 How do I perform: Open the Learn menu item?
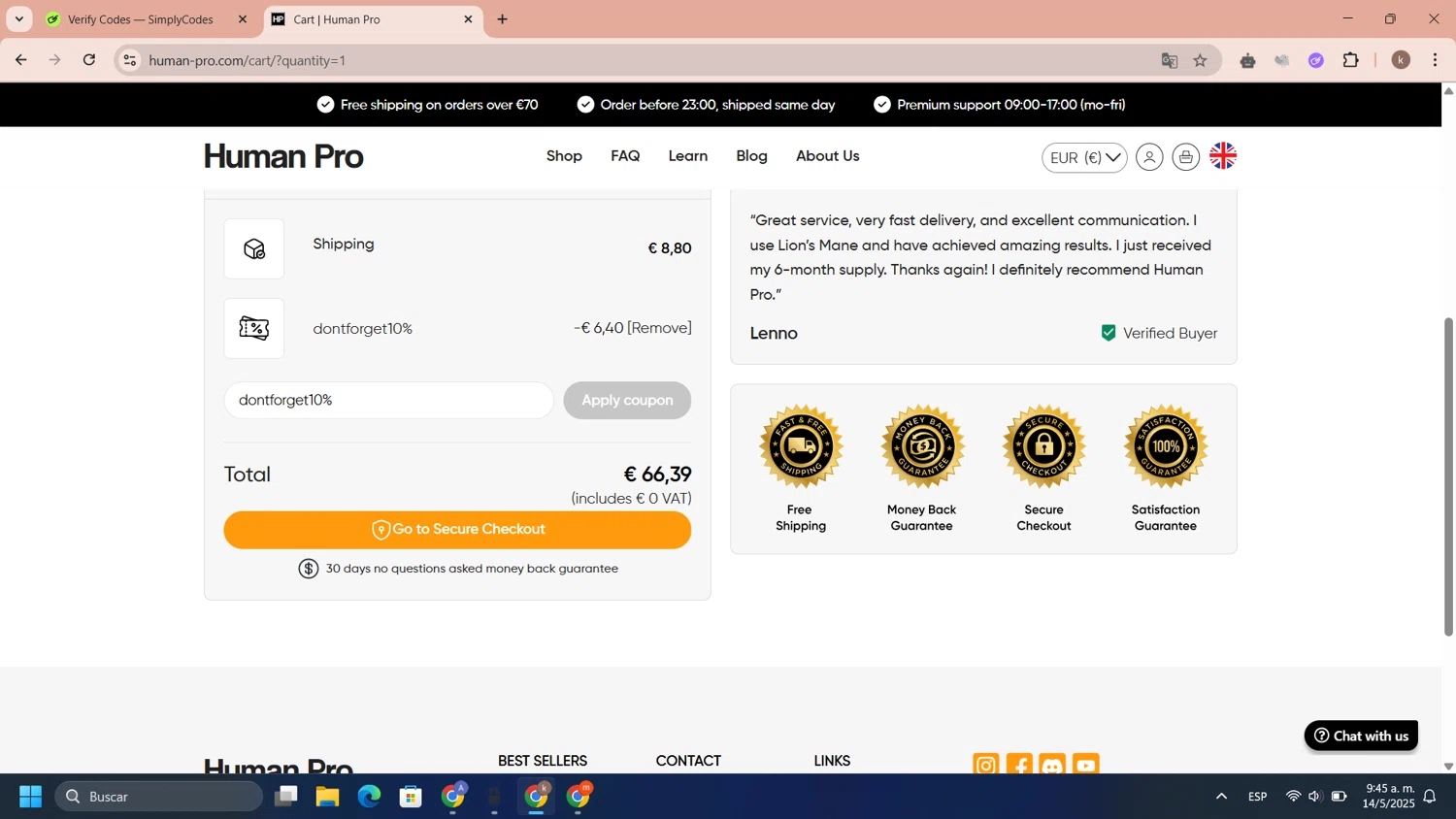coord(687,156)
